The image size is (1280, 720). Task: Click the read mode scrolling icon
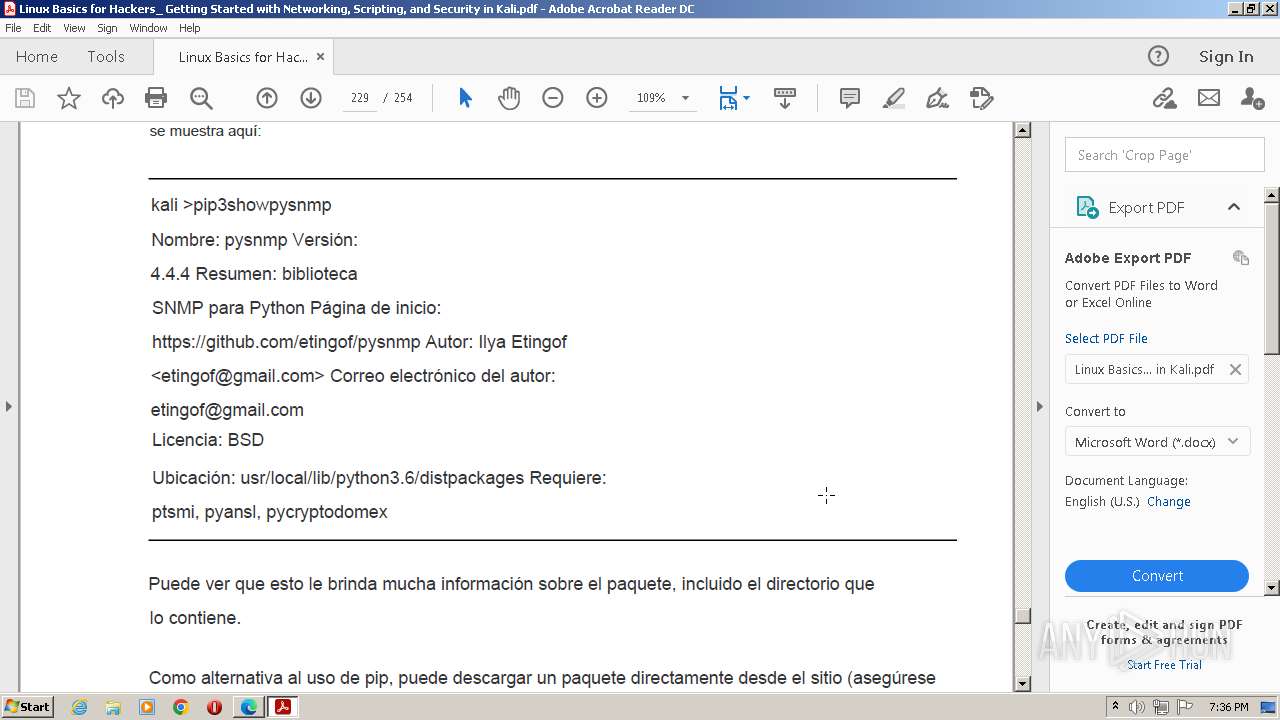785,98
